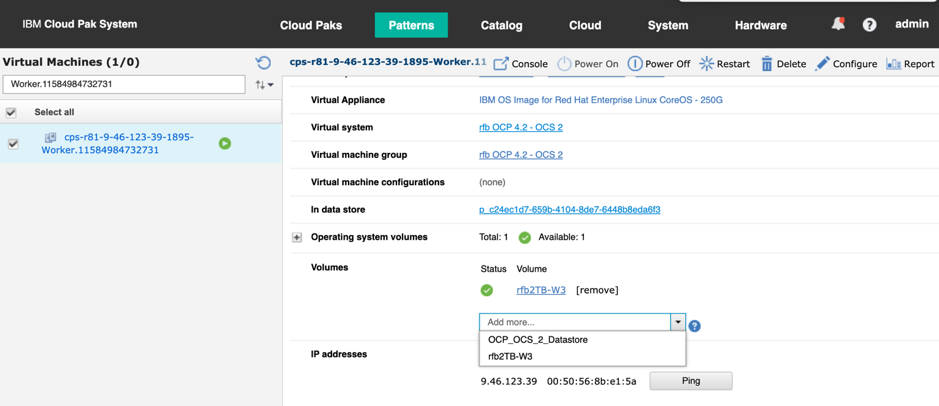Click the MAC address 00:50:56:8b:e1:5a
Image resolution: width=939 pixels, height=406 pixels.
[592, 381]
